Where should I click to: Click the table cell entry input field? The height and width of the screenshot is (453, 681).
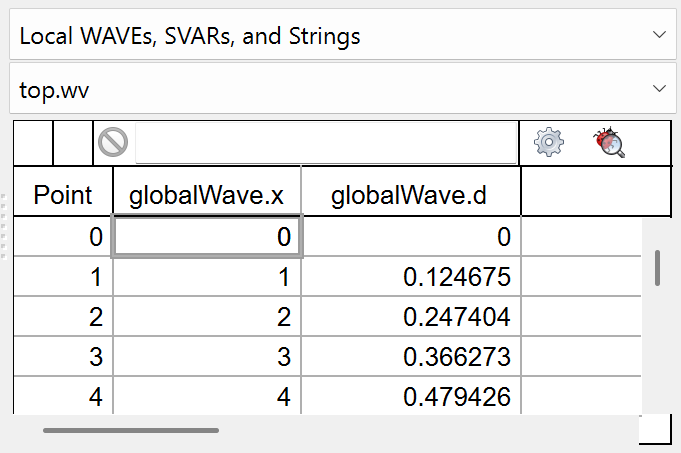coord(326,144)
